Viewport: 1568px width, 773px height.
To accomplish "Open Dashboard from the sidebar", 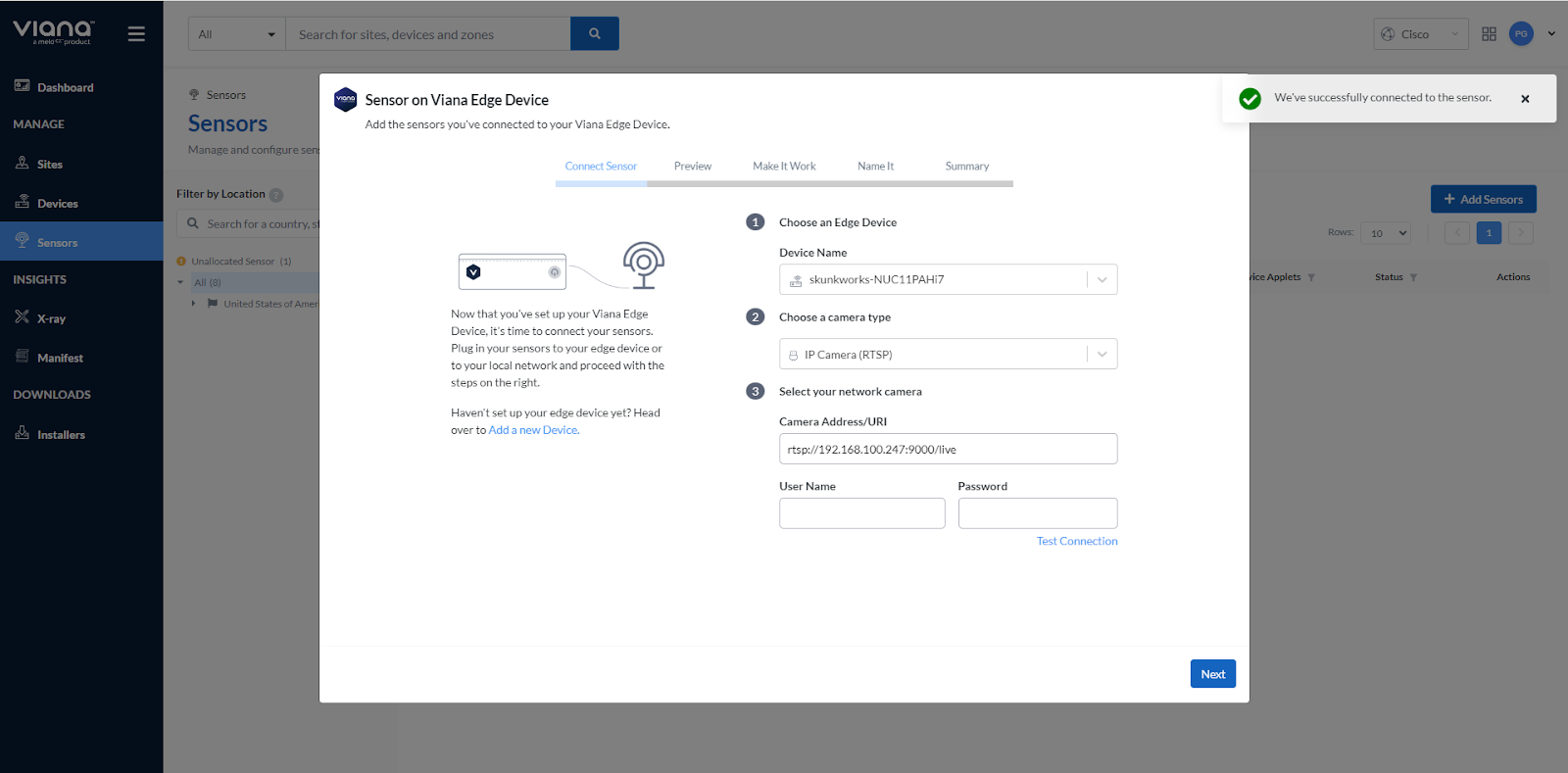I will [x=65, y=87].
